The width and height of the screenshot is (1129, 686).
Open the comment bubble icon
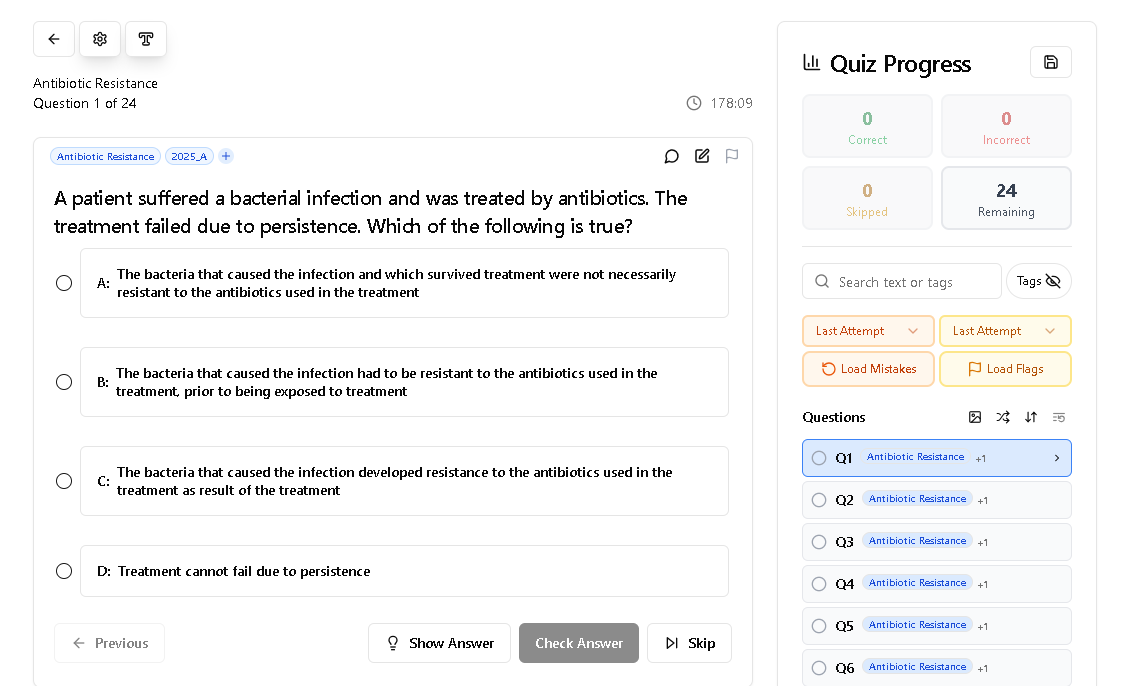[x=672, y=156]
